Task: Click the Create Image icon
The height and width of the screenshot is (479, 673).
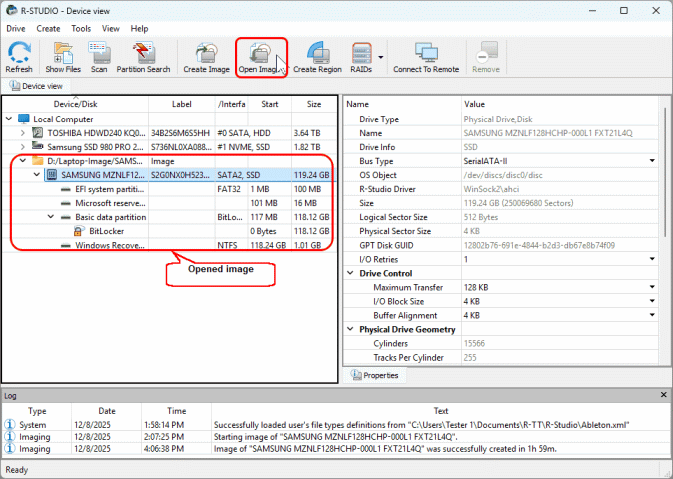Action: click(x=207, y=57)
